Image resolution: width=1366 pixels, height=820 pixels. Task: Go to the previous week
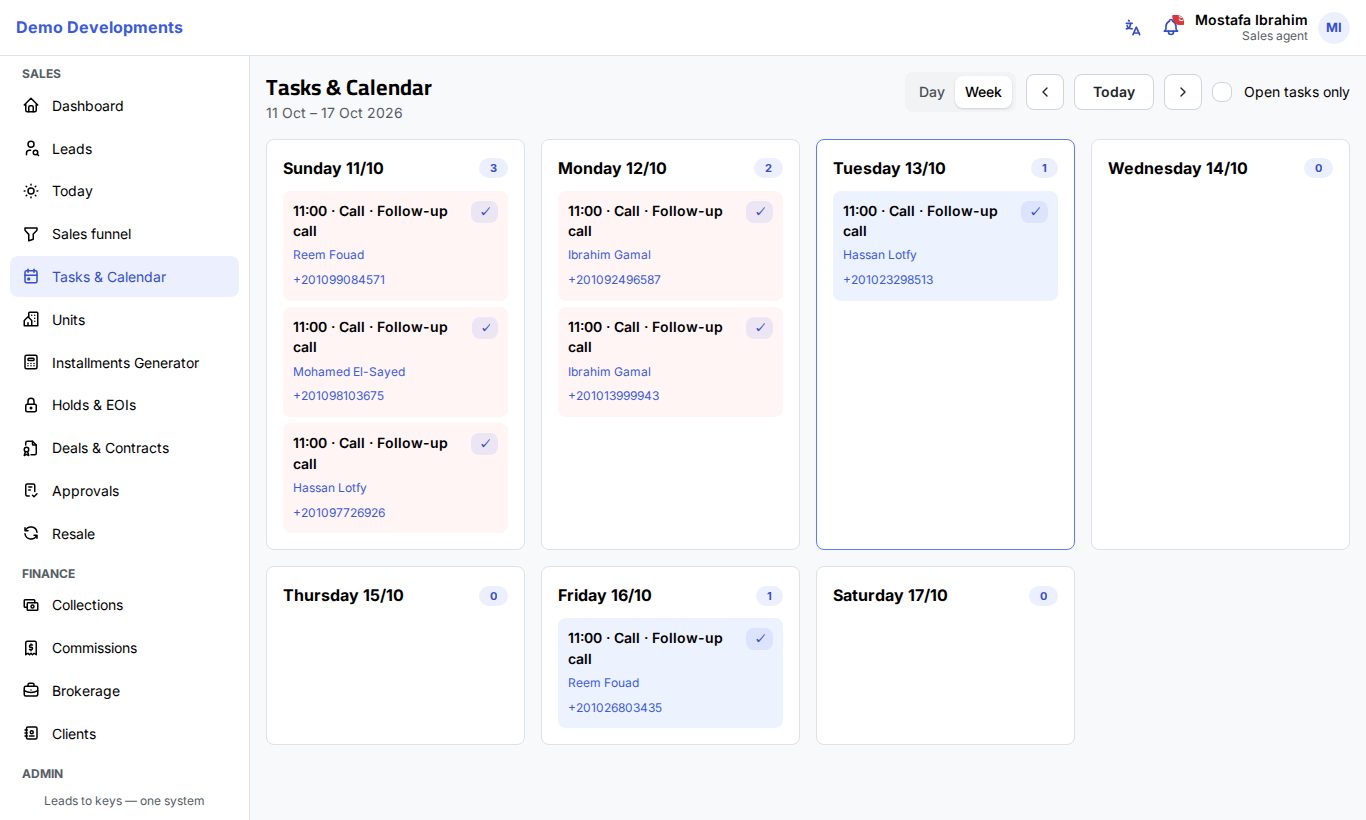coord(1045,92)
